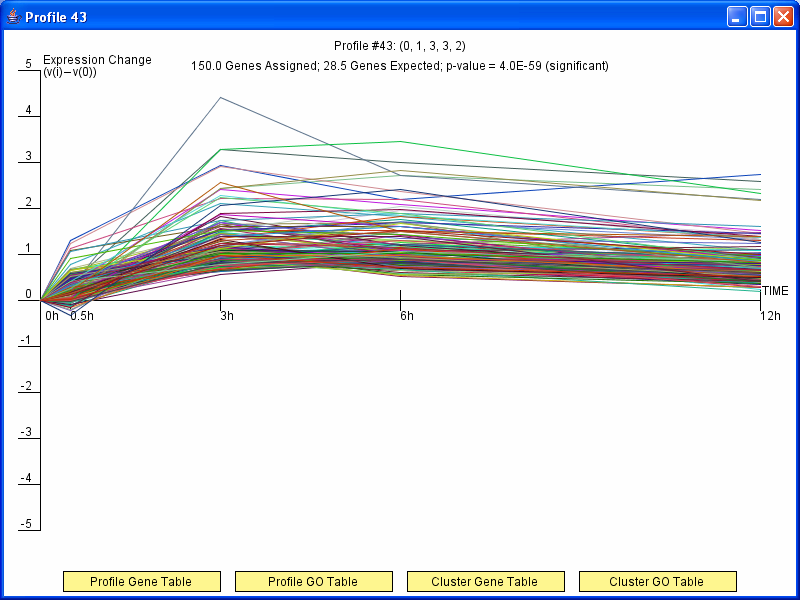Click the 12h time axis label
This screenshot has width=800, height=600.
[770, 316]
